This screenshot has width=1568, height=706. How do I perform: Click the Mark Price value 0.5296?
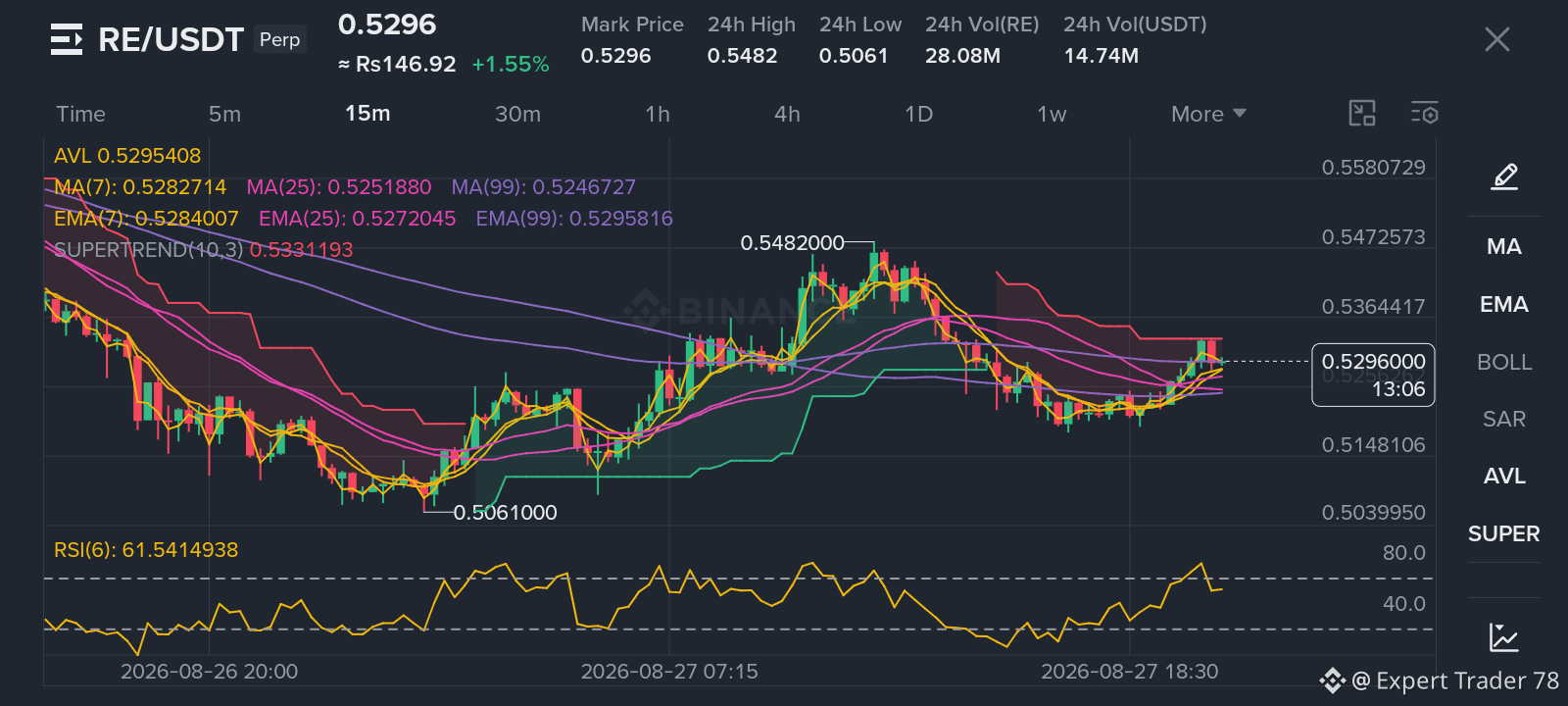(x=615, y=56)
